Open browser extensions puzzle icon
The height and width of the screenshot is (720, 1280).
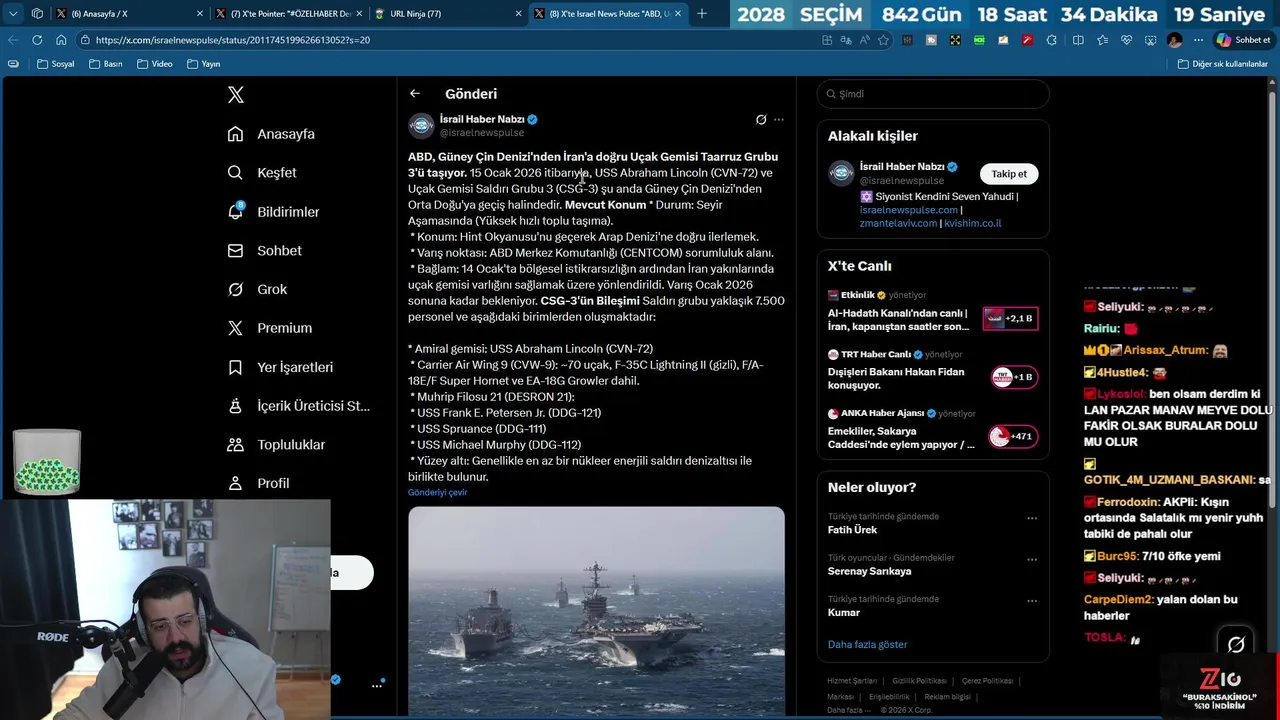tap(1051, 40)
